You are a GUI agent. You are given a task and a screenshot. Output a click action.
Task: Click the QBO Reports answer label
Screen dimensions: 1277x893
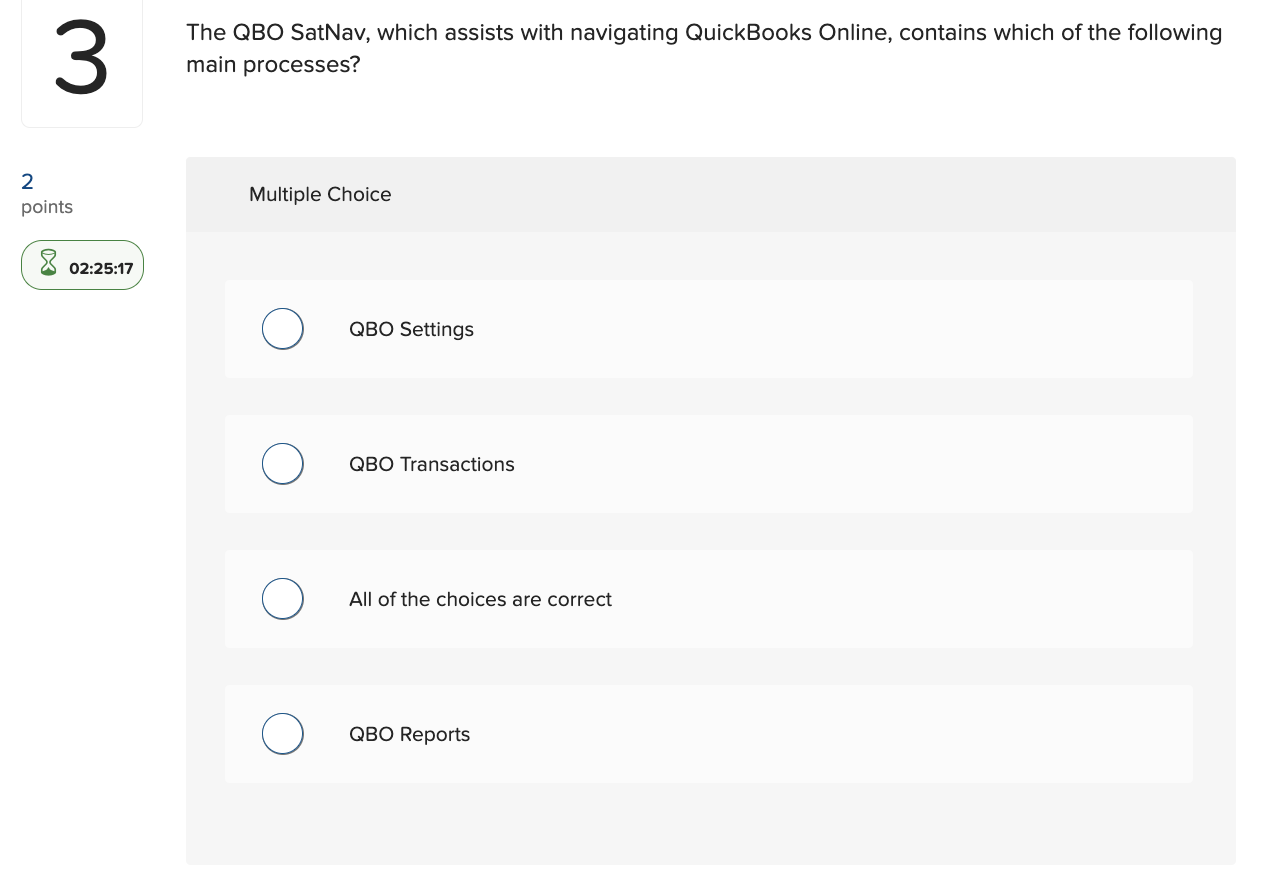pyautogui.click(x=409, y=734)
